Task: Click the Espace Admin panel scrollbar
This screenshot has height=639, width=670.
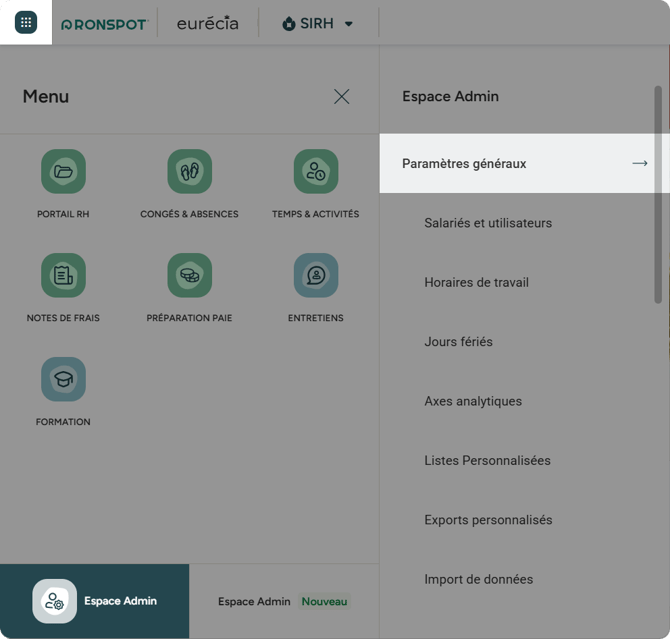Action: (658, 200)
